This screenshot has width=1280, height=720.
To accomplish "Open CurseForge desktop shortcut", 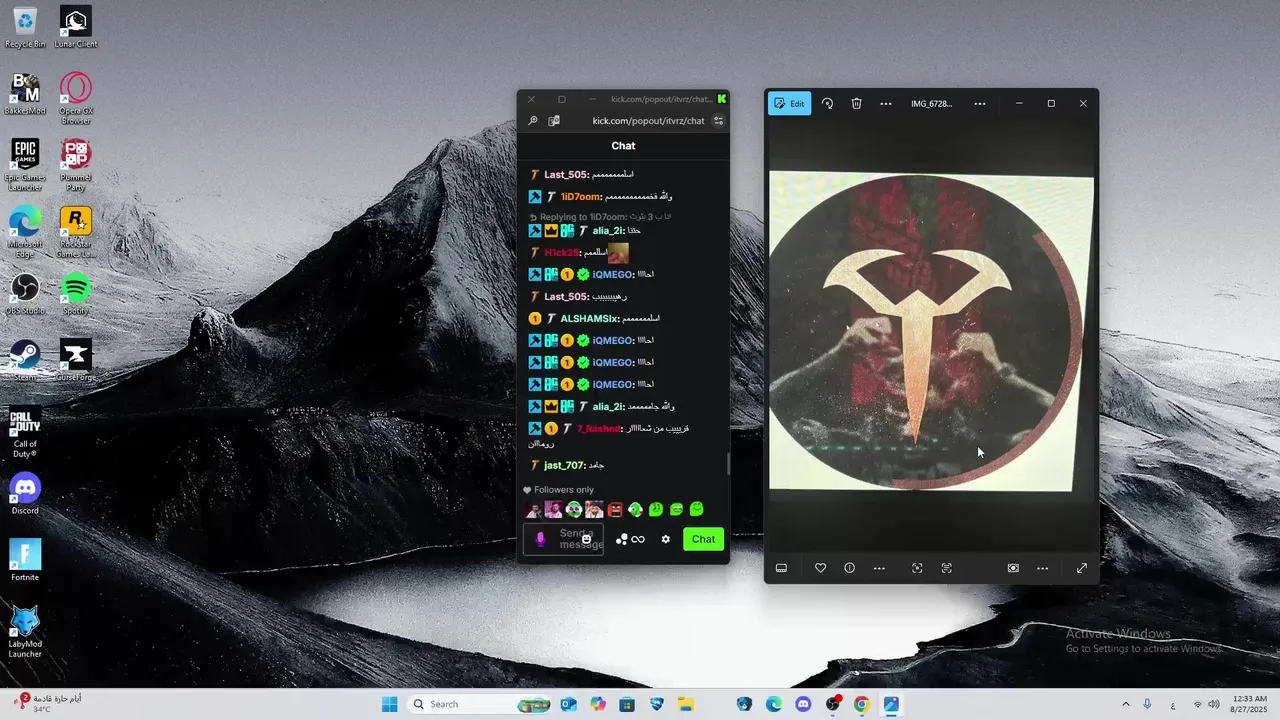I will tap(76, 361).
